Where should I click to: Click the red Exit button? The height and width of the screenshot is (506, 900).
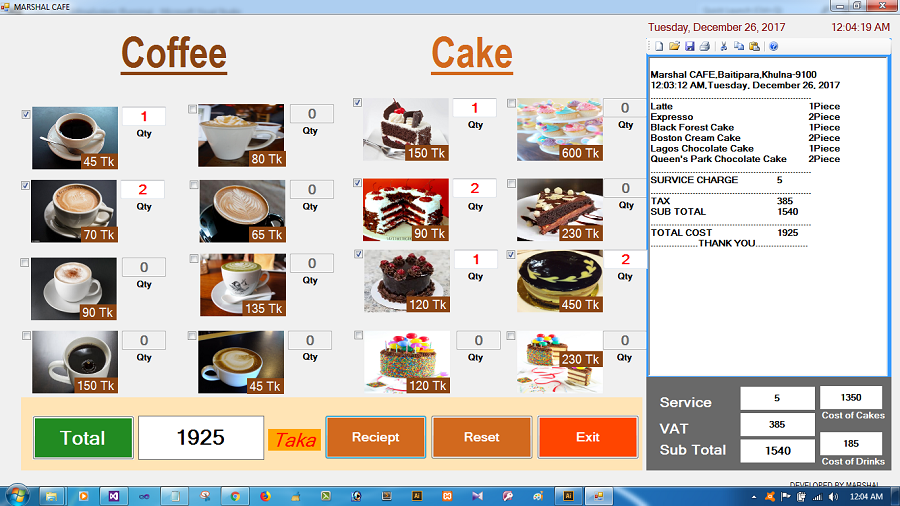588,437
